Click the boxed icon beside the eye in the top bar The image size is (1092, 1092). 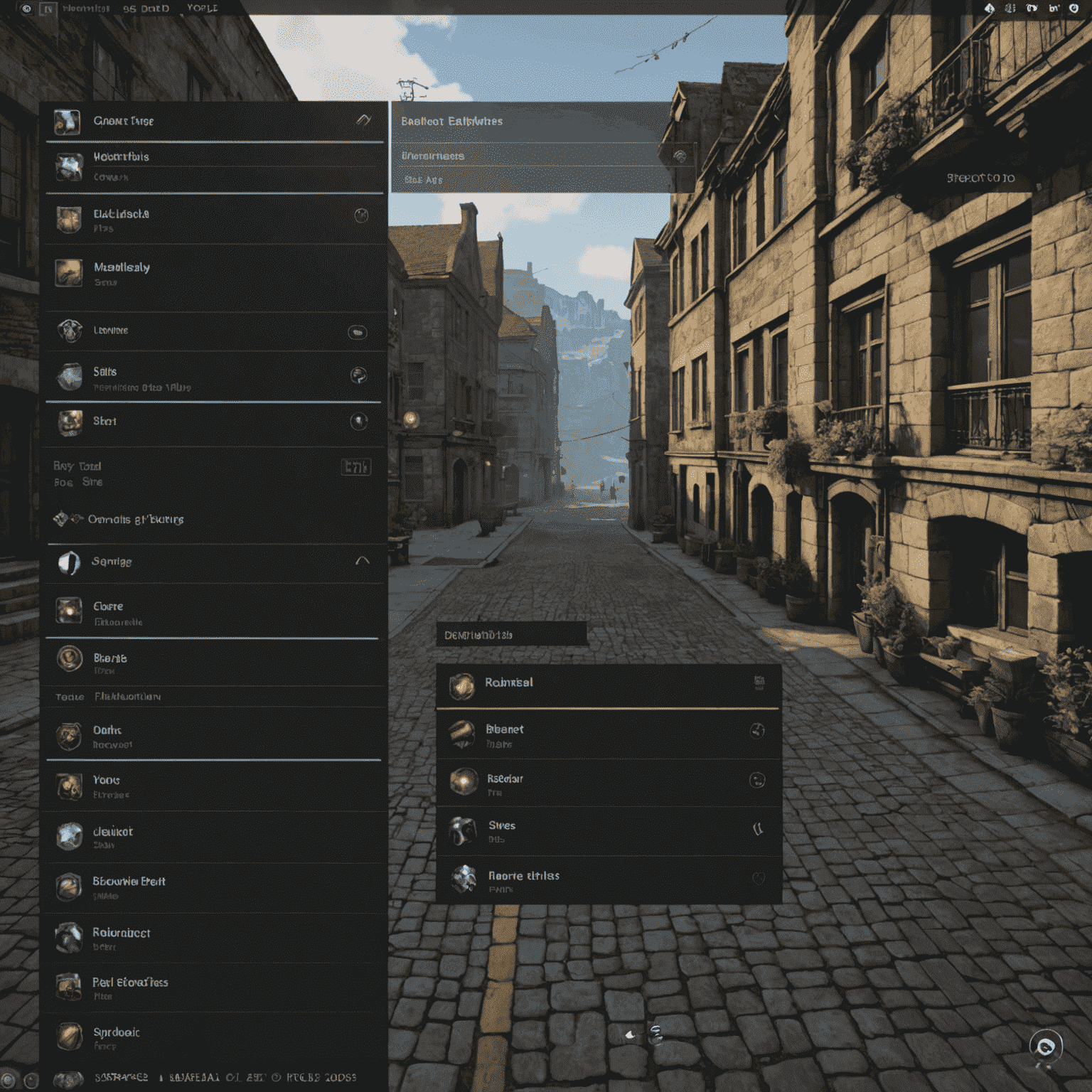pyautogui.click(x=48, y=9)
